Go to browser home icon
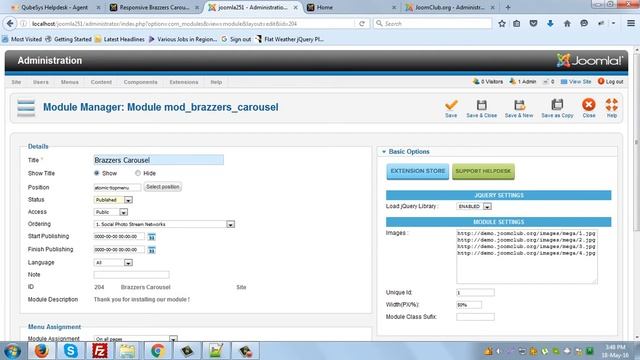The image size is (640, 360). (x=567, y=24)
